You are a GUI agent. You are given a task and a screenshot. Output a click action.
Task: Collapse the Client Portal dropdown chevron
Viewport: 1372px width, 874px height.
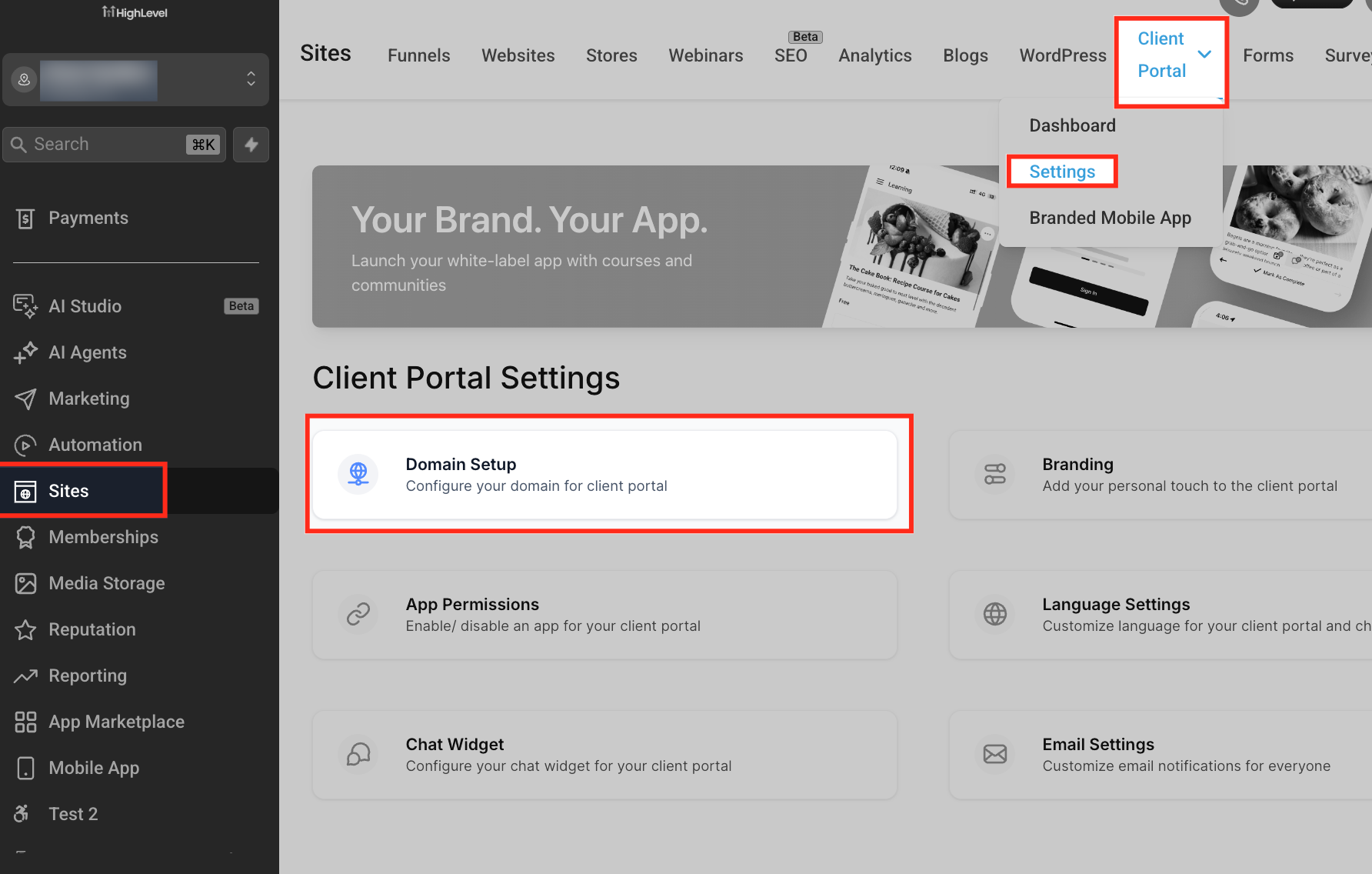[1204, 55]
